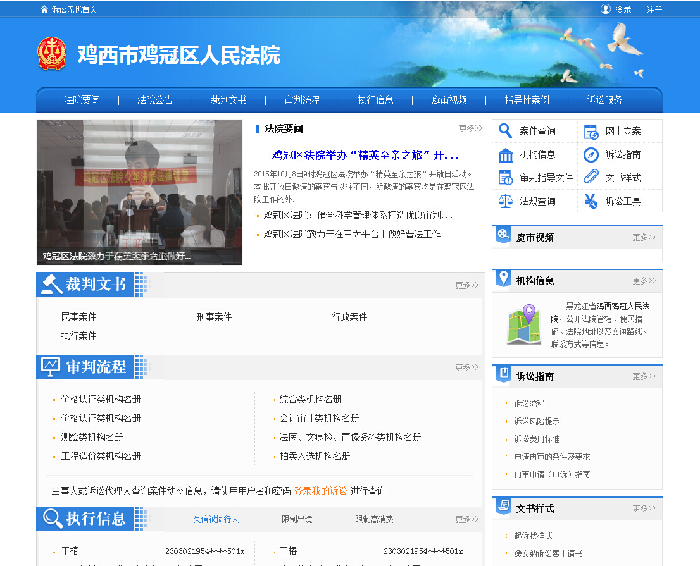The height and width of the screenshot is (566, 700).
Task: Click the magnifier icon for 案件查询
Action: pos(505,131)
